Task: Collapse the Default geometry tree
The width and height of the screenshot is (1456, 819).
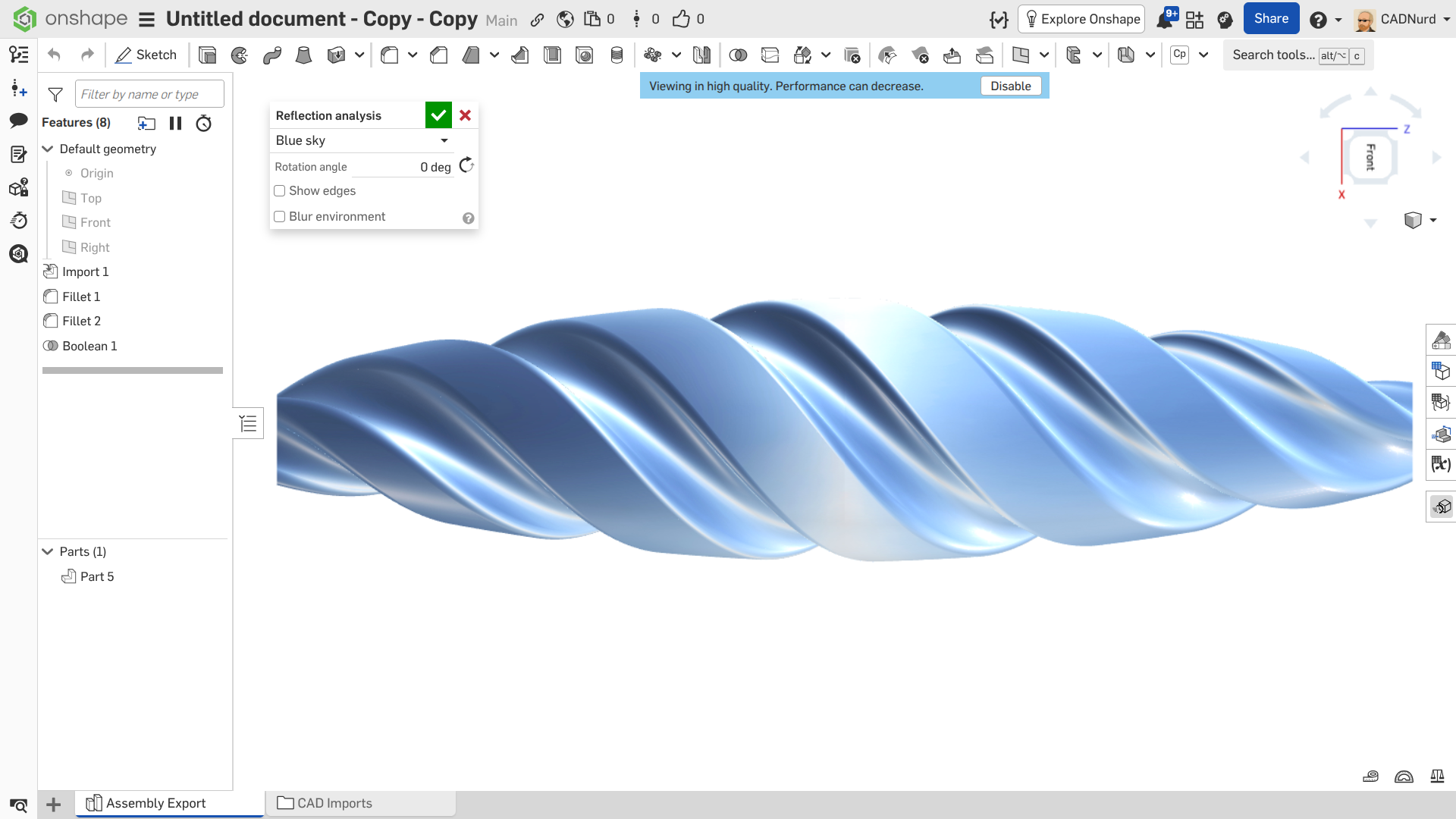Action: pos(48,149)
